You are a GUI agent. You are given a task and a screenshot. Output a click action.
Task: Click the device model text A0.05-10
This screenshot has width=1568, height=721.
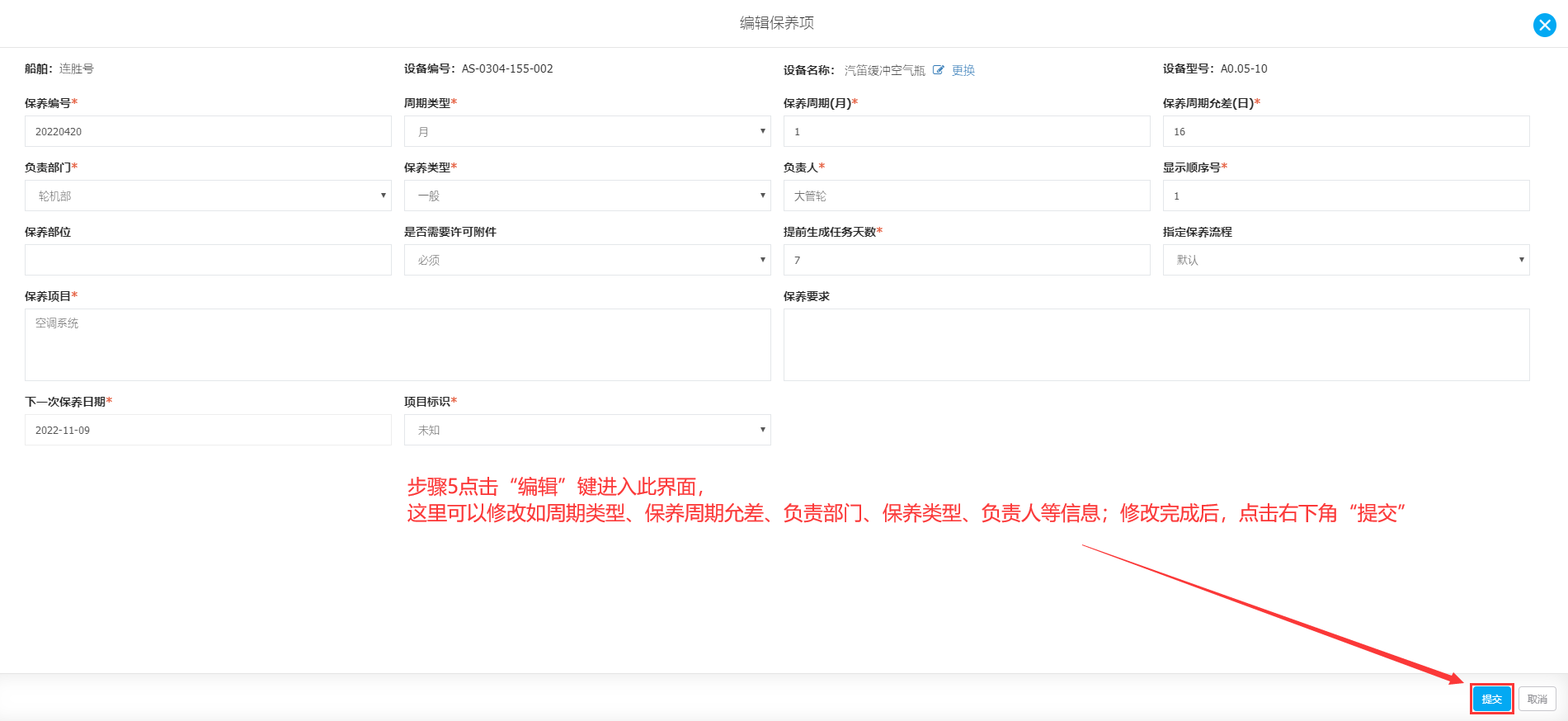click(1244, 68)
